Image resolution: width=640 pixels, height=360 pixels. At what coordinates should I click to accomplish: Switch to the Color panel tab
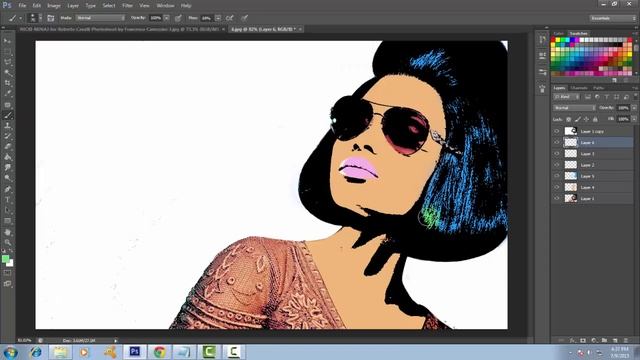pos(559,33)
